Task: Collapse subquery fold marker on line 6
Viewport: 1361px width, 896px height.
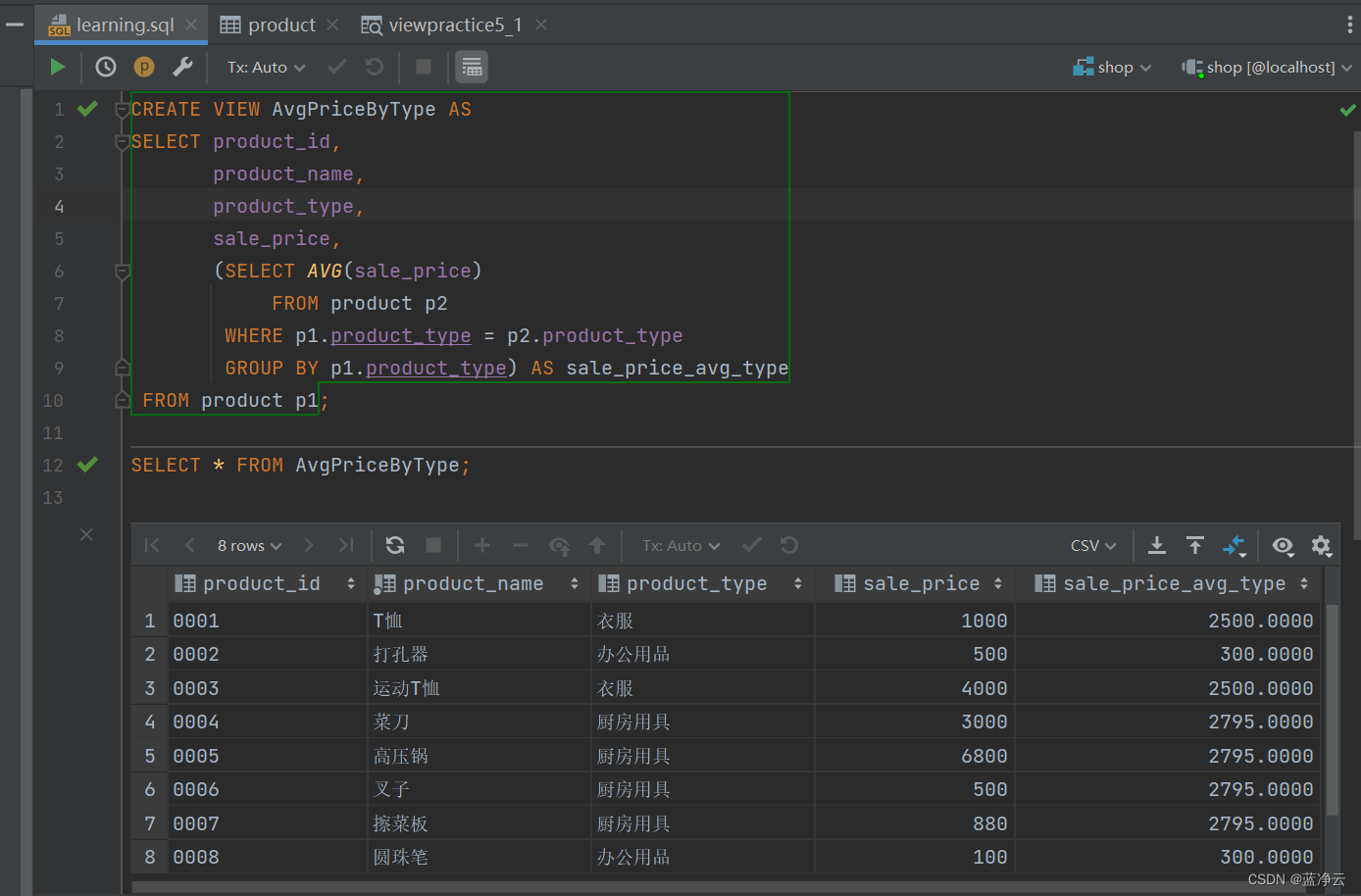Action: [x=123, y=271]
